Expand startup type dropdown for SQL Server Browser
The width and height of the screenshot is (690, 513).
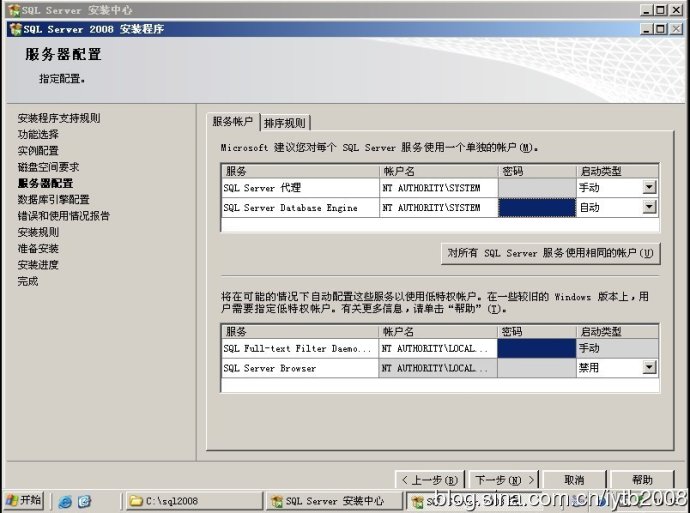tap(649, 368)
